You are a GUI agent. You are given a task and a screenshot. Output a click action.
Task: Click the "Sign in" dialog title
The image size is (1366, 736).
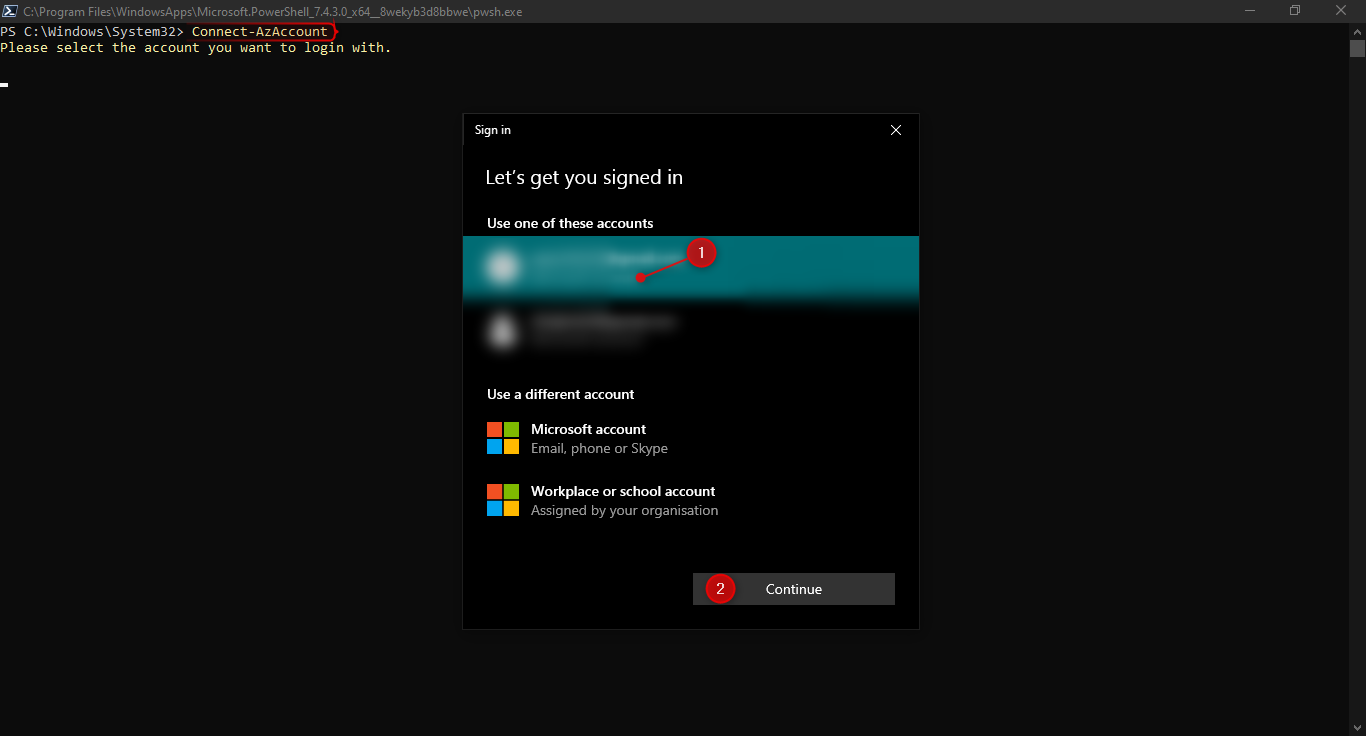pyautogui.click(x=493, y=130)
